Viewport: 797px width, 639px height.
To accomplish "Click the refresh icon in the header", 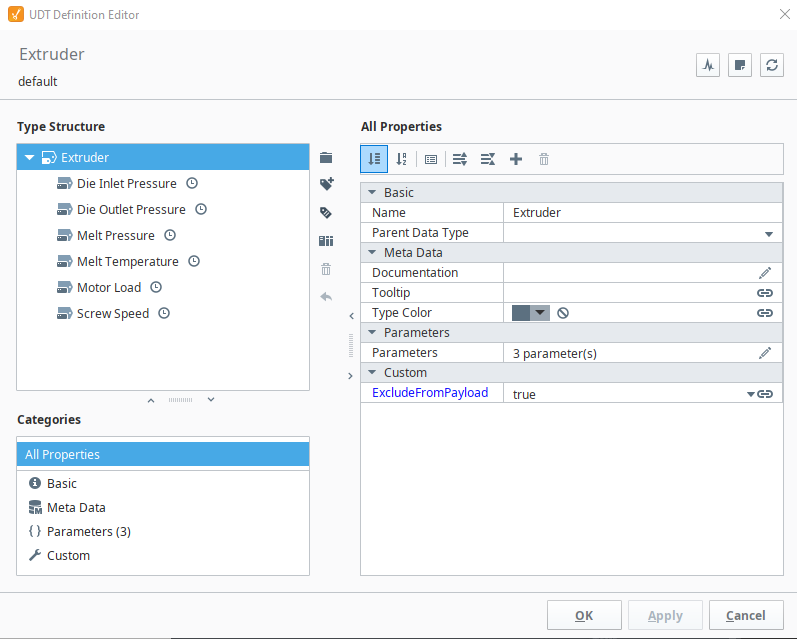I will point(771,65).
